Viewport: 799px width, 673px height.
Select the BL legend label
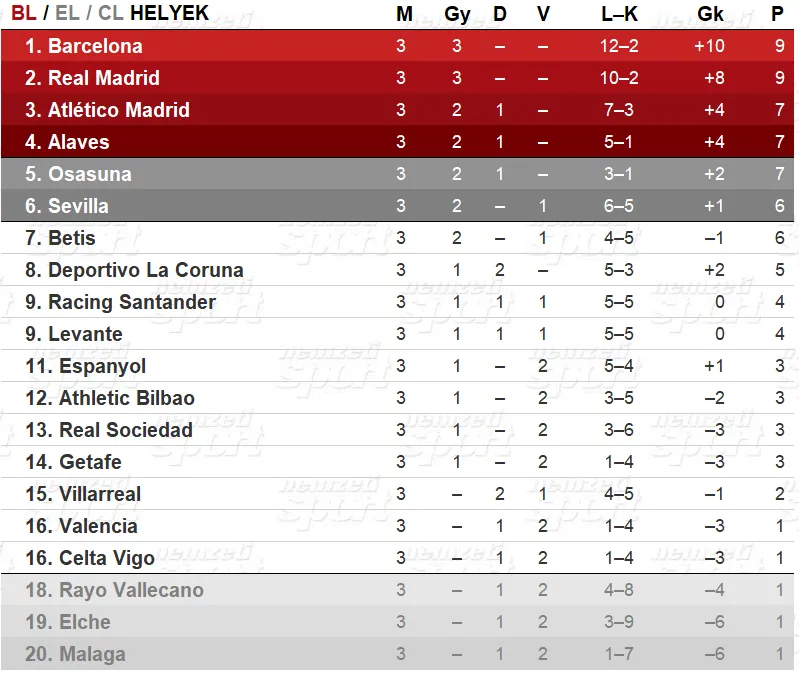[23, 13]
